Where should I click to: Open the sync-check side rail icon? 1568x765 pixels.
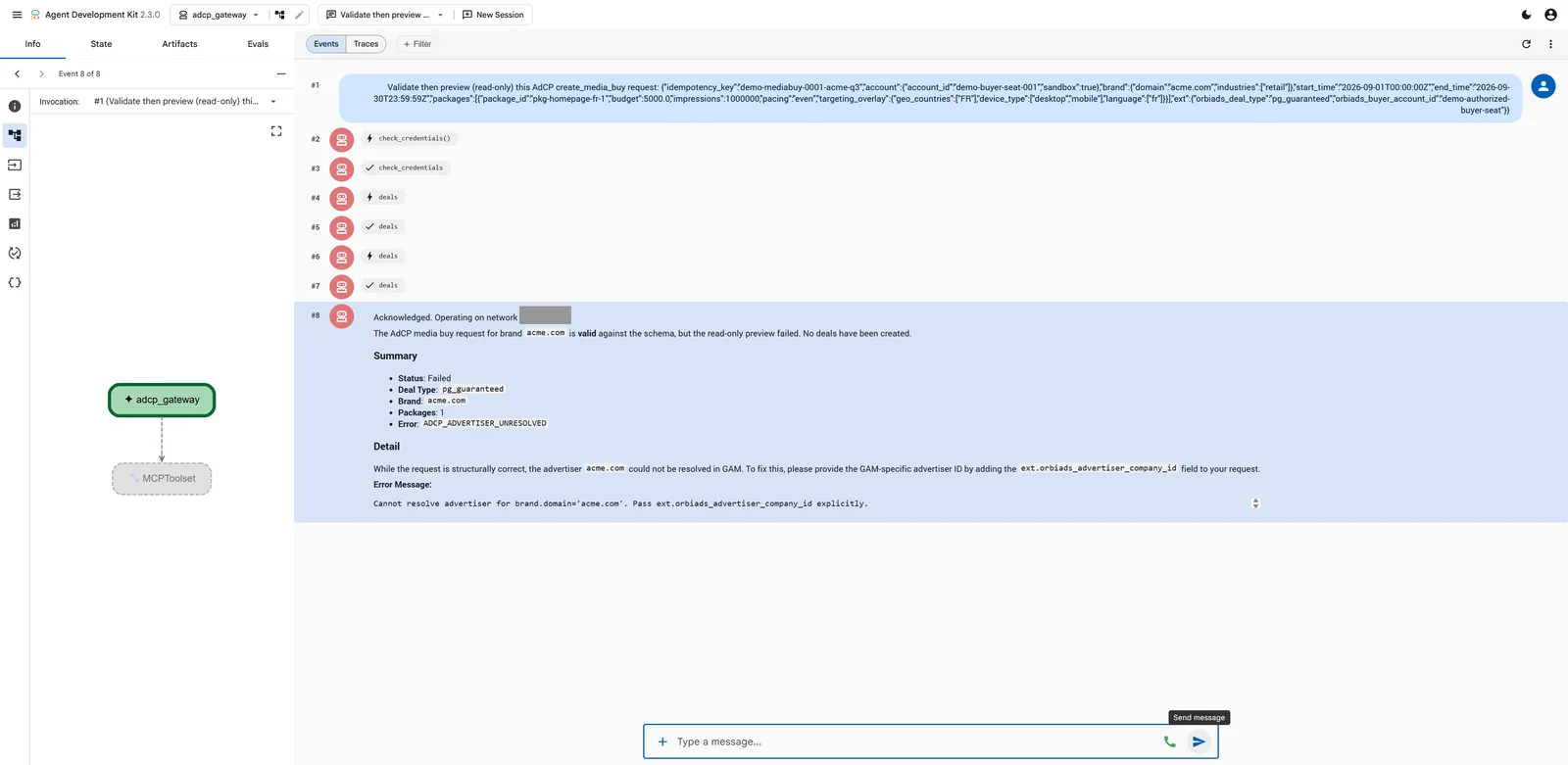tap(15, 253)
